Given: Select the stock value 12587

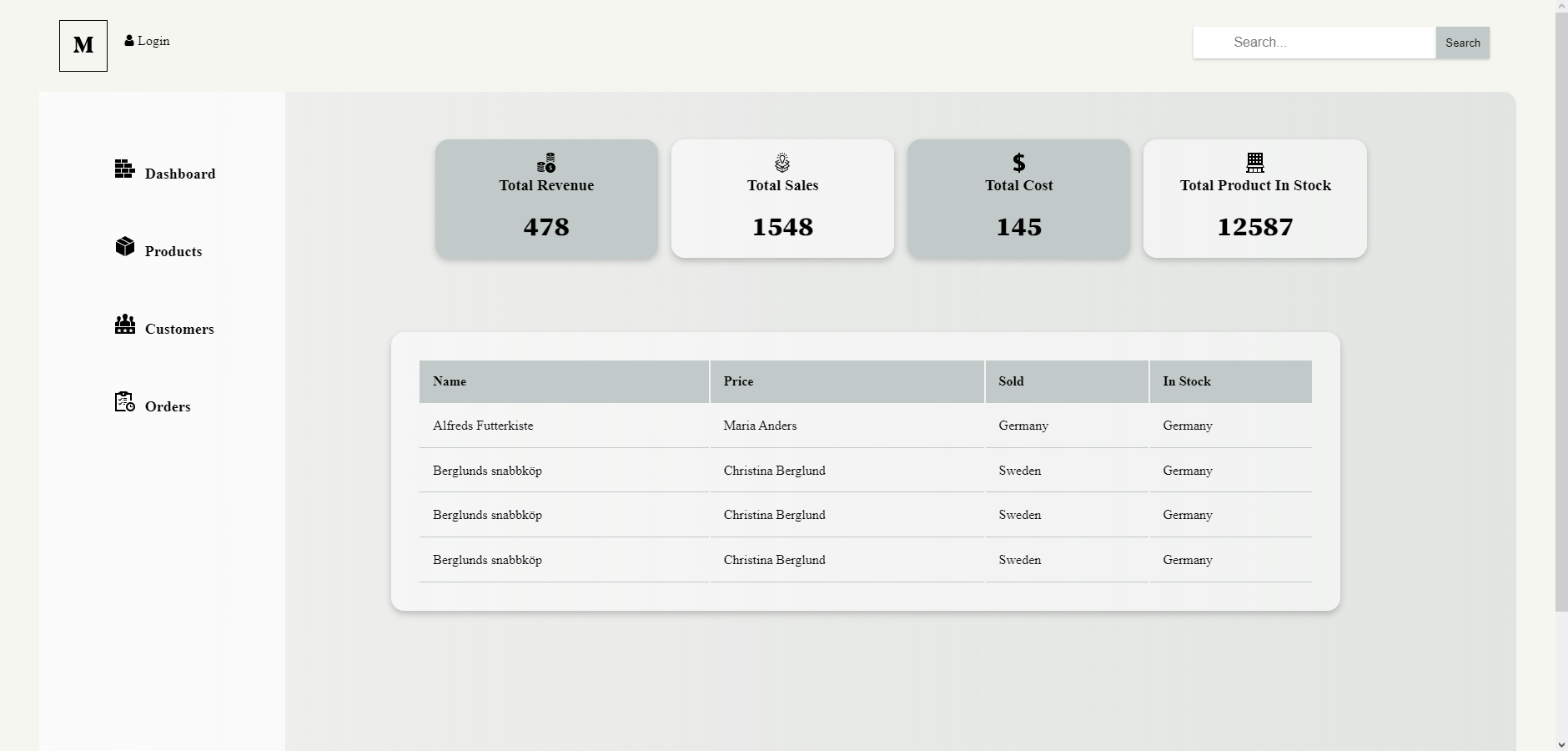Looking at the screenshot, I should (1255, 227).
